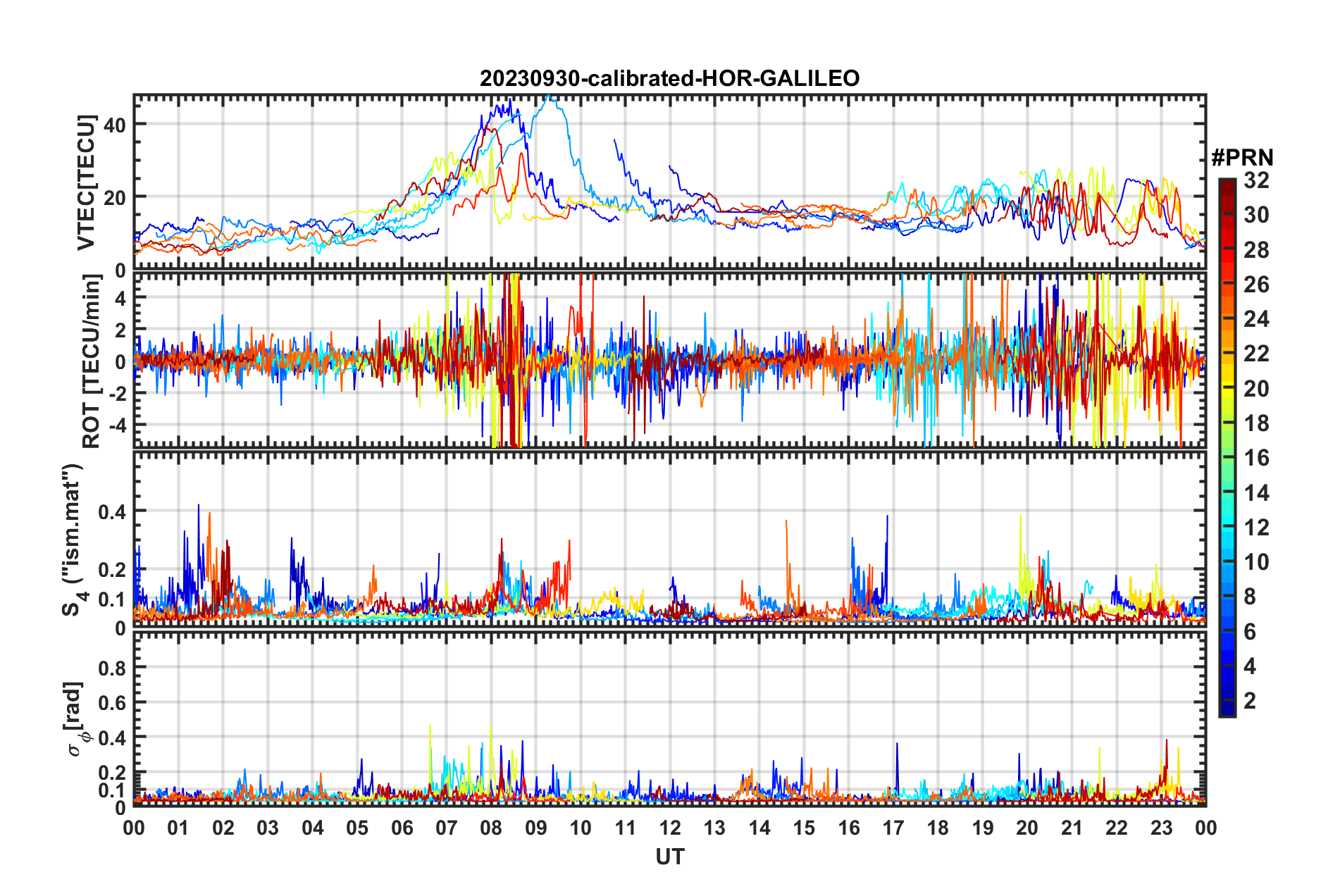Select UT axis hour tick 17

coord(893,828)
